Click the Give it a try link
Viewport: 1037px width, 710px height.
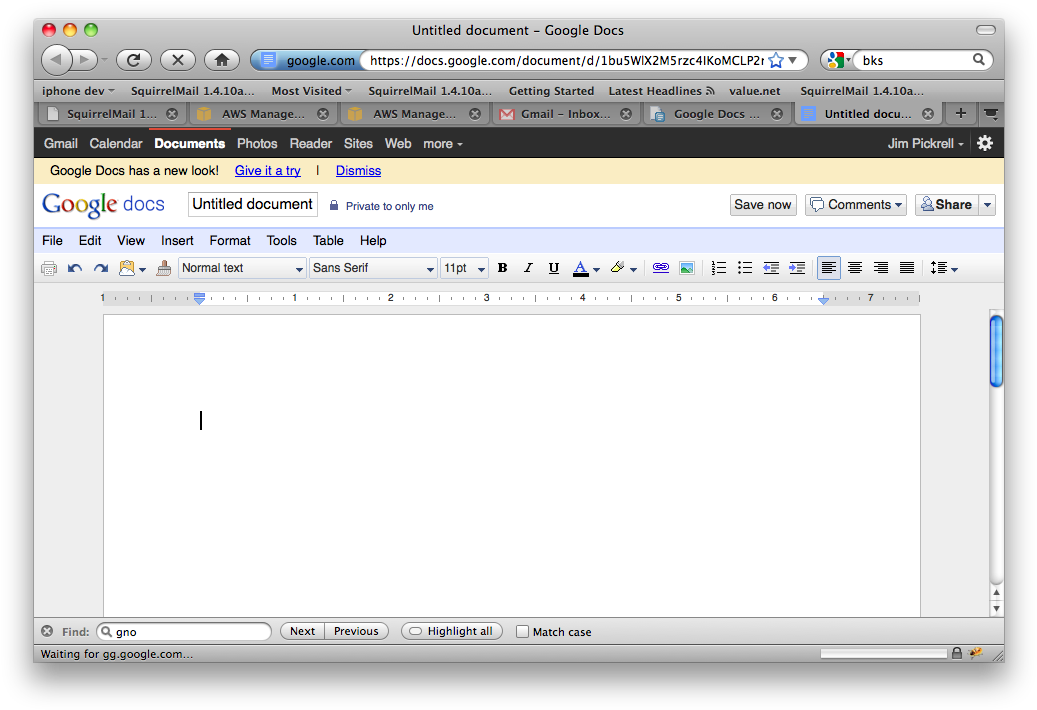click(x=267, y=170)
